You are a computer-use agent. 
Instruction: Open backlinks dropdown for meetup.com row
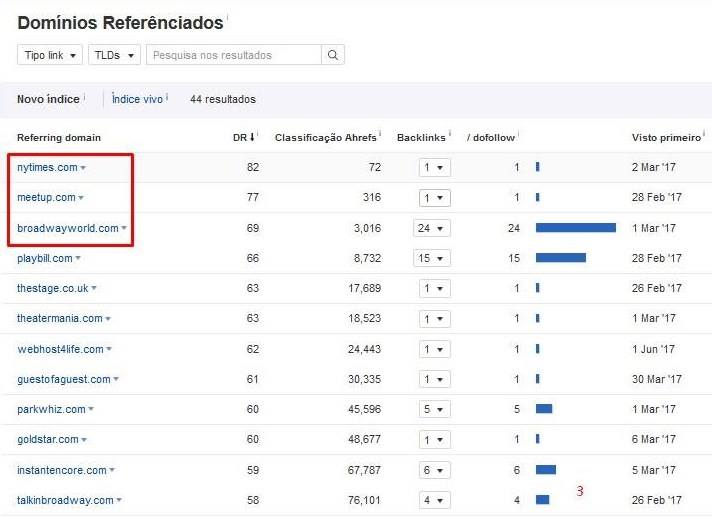point(435,198)
